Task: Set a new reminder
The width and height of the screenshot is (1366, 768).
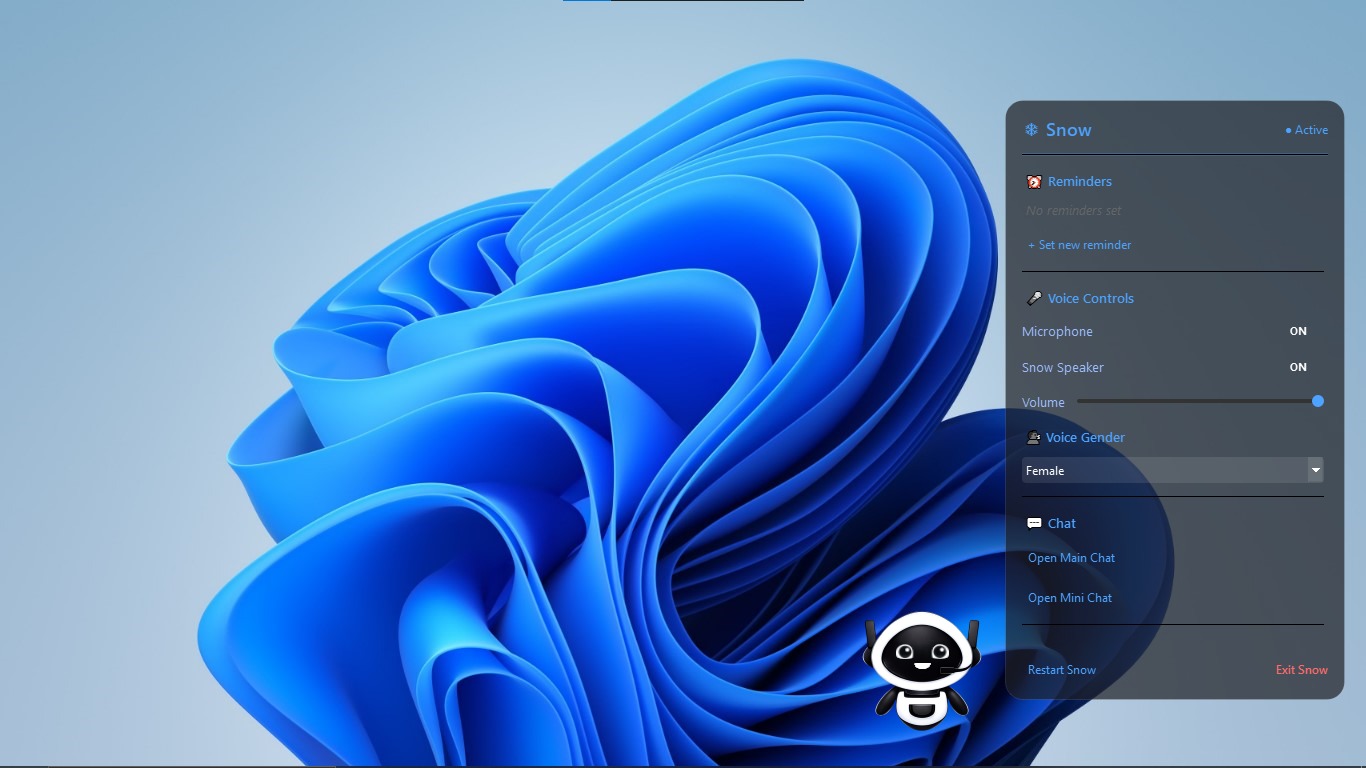Action: coord(1080,245)
